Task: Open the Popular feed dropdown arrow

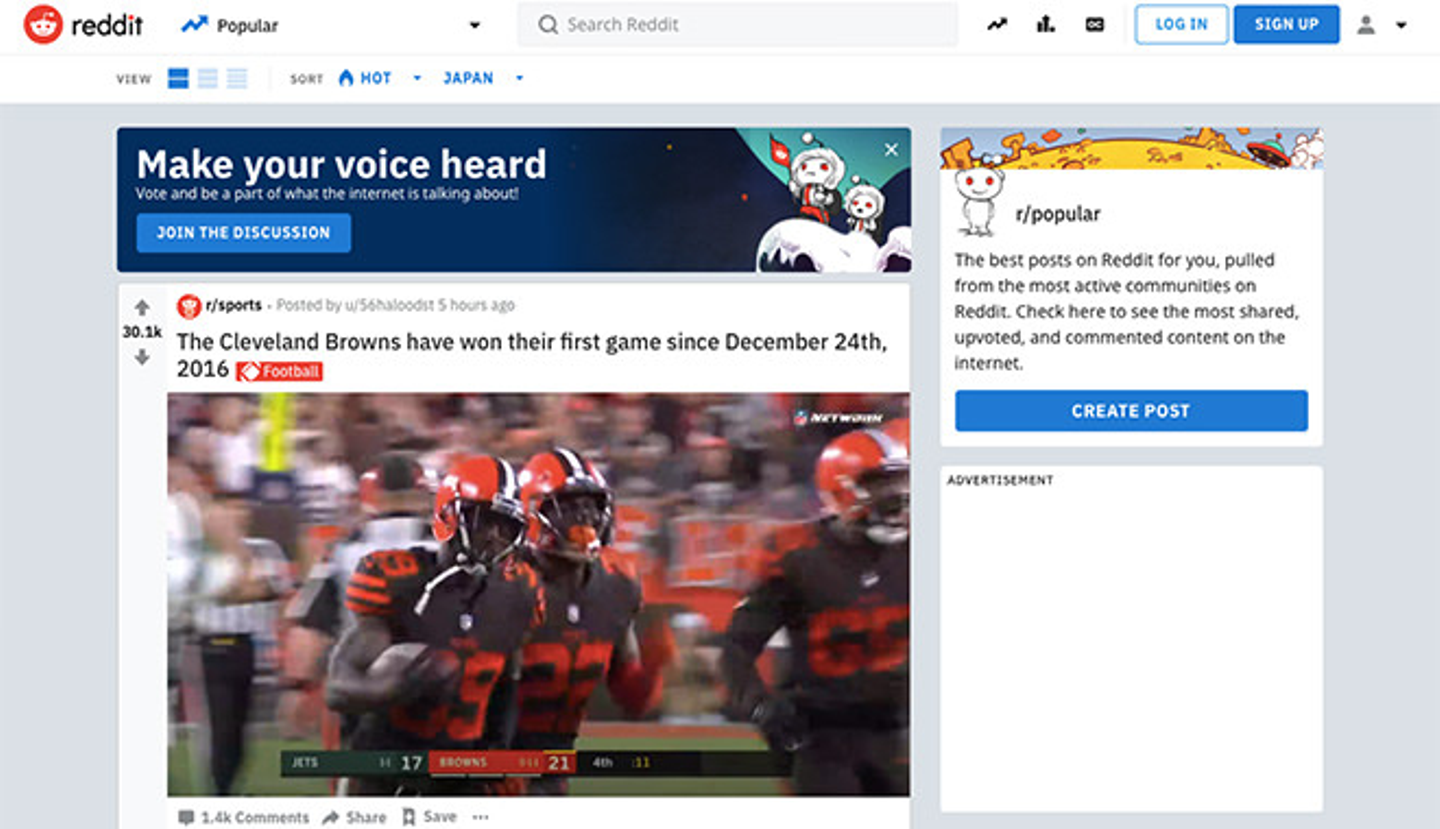Action: click(475, 26)
